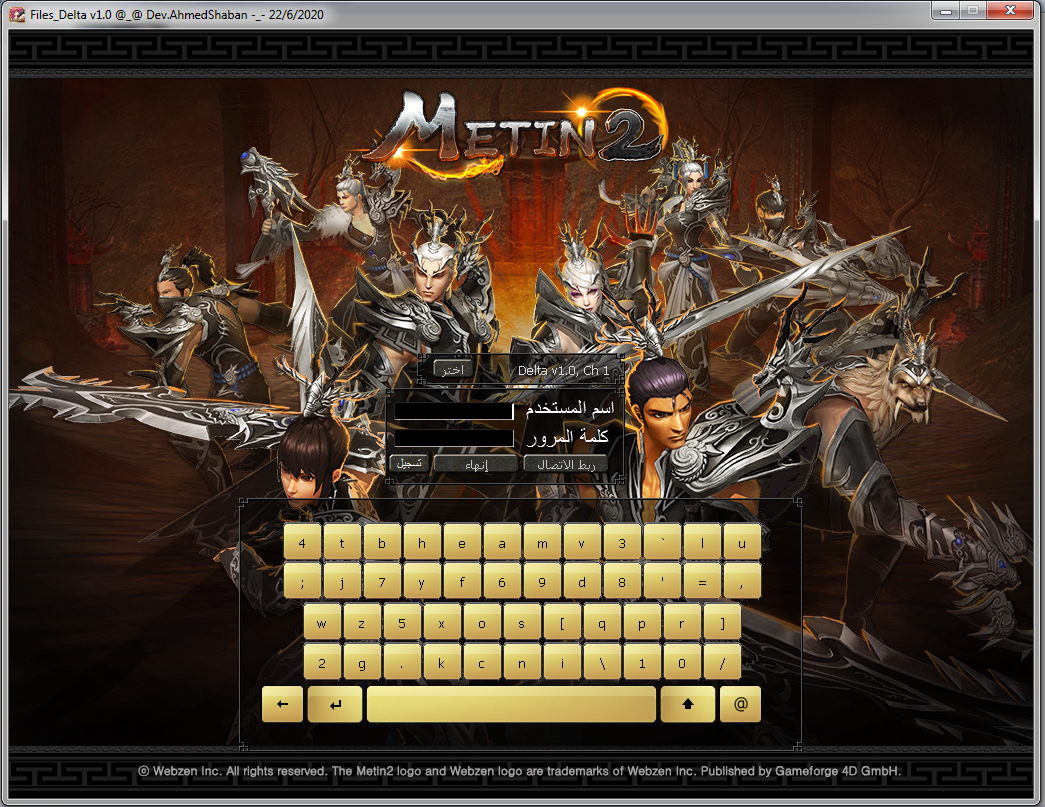Tap the 'x' key
Viewport: 1045px width, 807px height.
[442, 624]
